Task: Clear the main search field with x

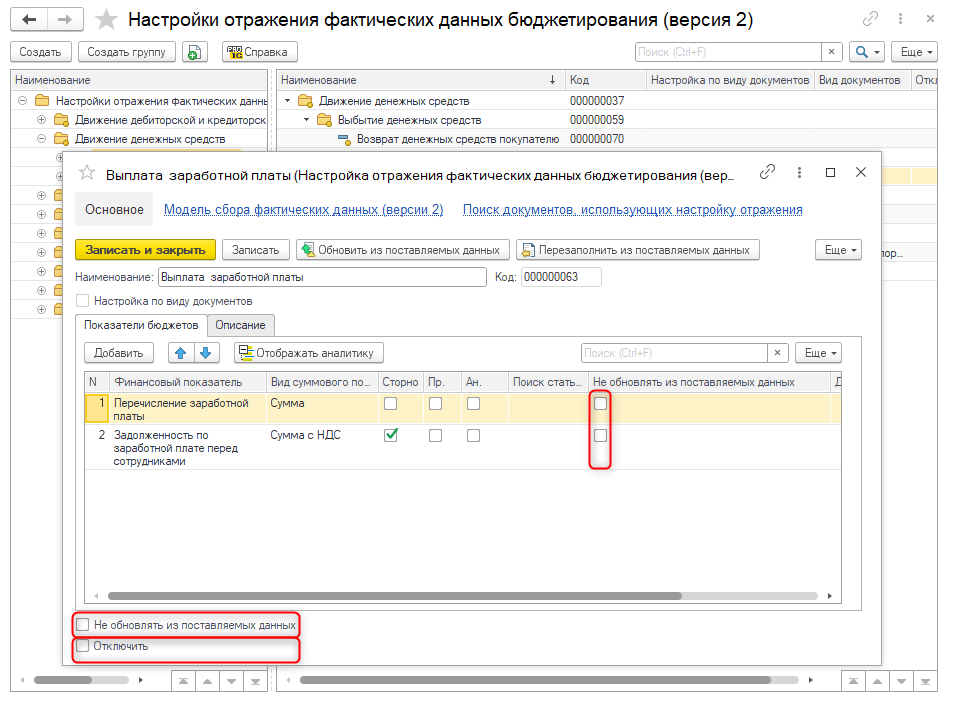Action: click(x=831, y=52)
